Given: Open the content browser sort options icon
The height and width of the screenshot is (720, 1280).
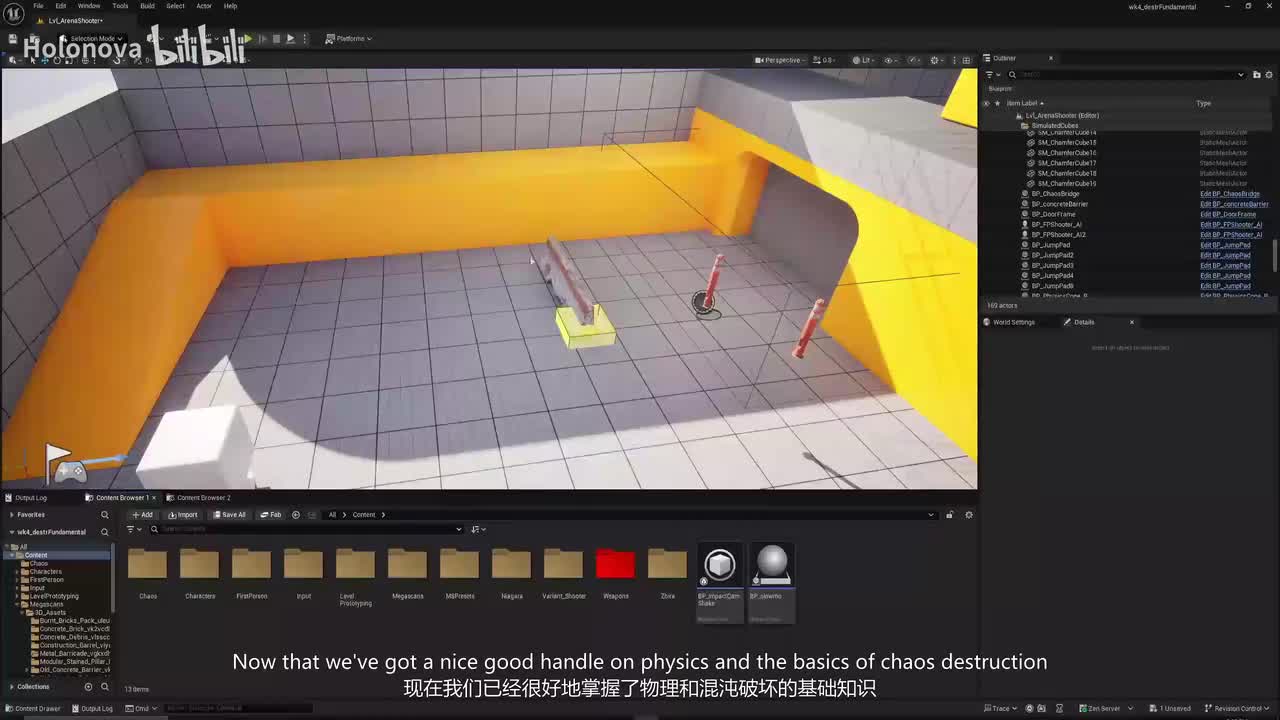Looking at the screenshot, I should 477,529.
